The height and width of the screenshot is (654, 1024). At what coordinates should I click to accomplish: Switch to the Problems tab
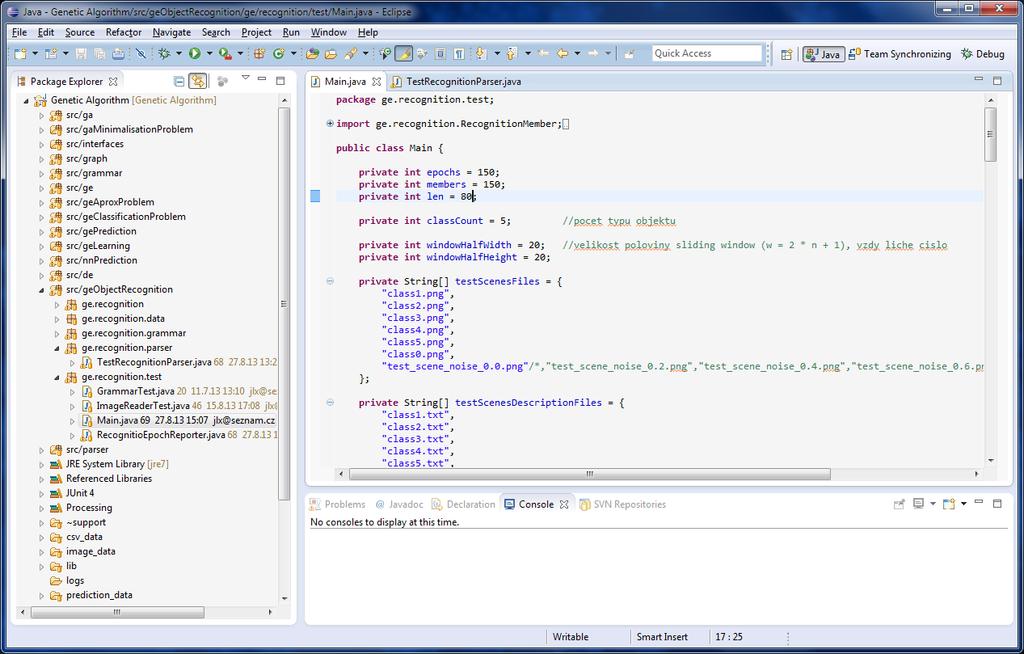click(338, 504)
